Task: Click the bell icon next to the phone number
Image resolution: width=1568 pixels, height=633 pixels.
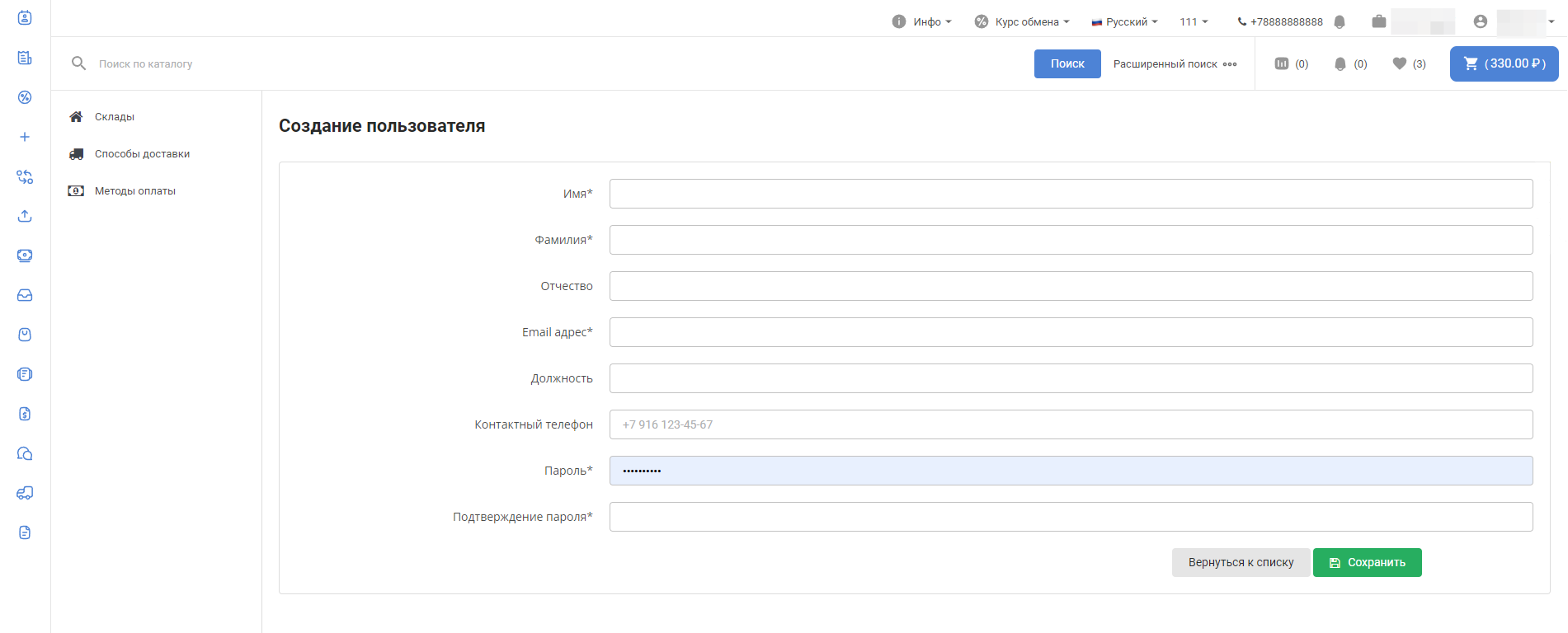Action: [x=1340, y=22]
